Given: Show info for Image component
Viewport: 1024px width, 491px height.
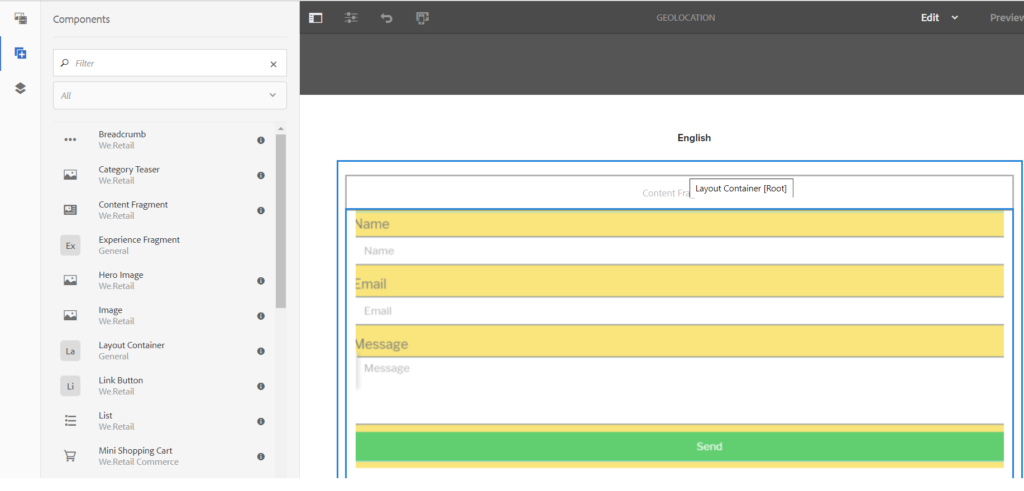Looking at the screenshot, I should coord(261,316).
